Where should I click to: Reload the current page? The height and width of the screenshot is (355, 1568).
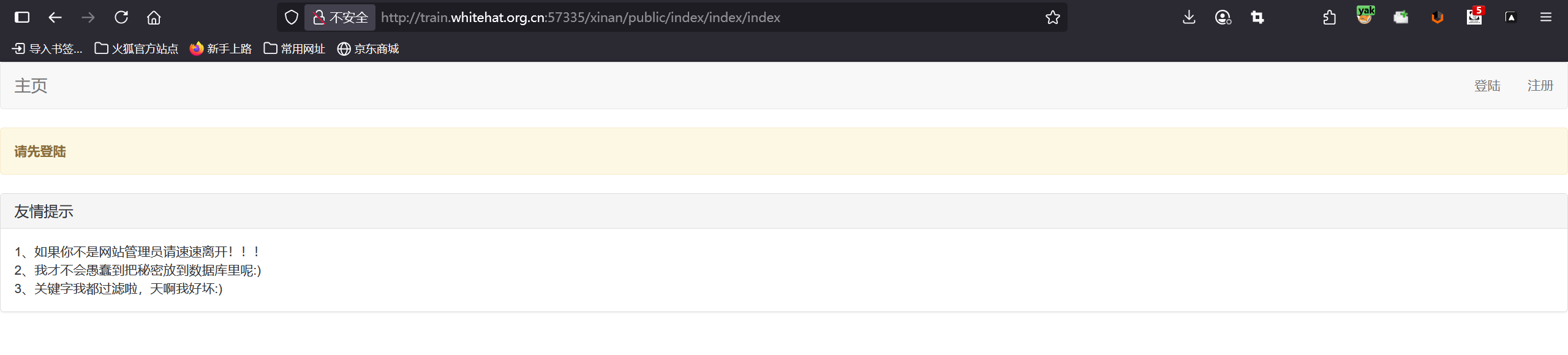(121, 17)
